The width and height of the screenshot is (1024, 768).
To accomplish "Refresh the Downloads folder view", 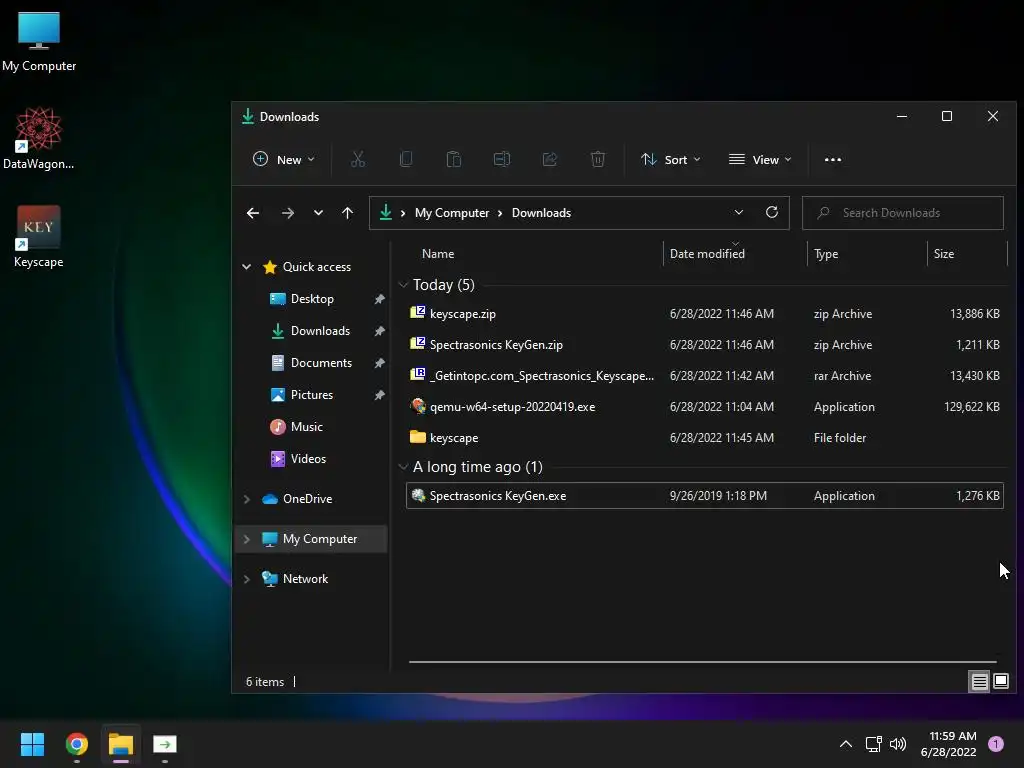I will (772, 212).
